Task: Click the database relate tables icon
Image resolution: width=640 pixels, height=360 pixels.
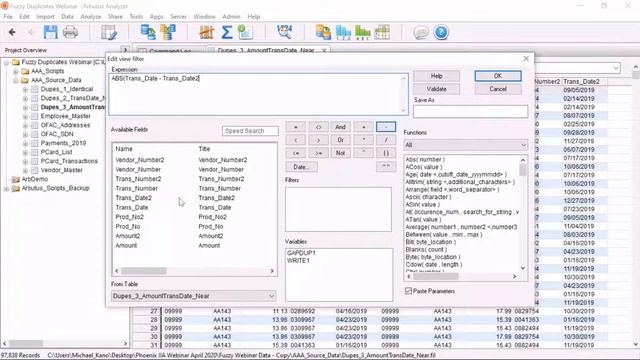Action: point(148,32)
